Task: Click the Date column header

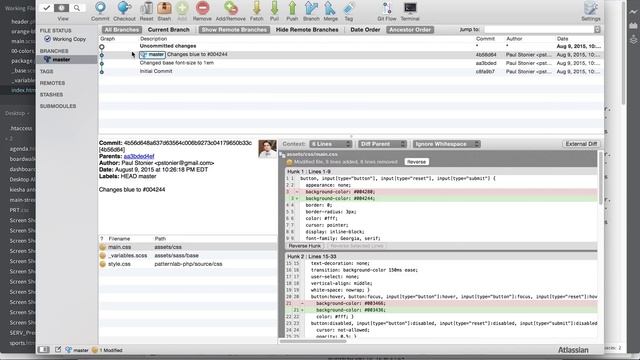Action: click(x=562, y=39)
